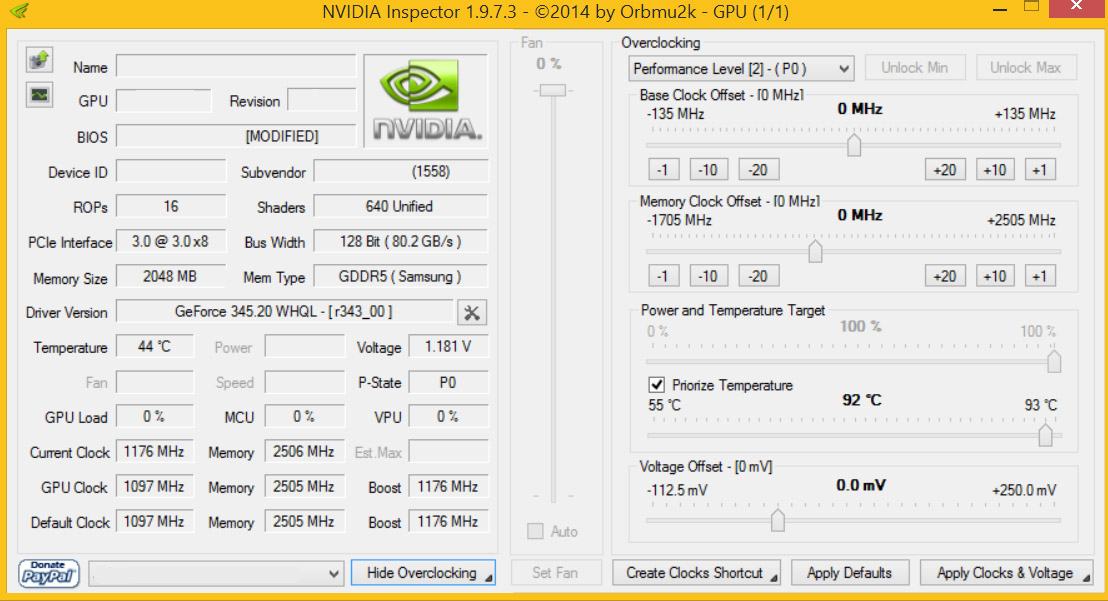Click +20 under Memory Clock Offset
The width and height of the screenshot is (1108, 601).
945,275
